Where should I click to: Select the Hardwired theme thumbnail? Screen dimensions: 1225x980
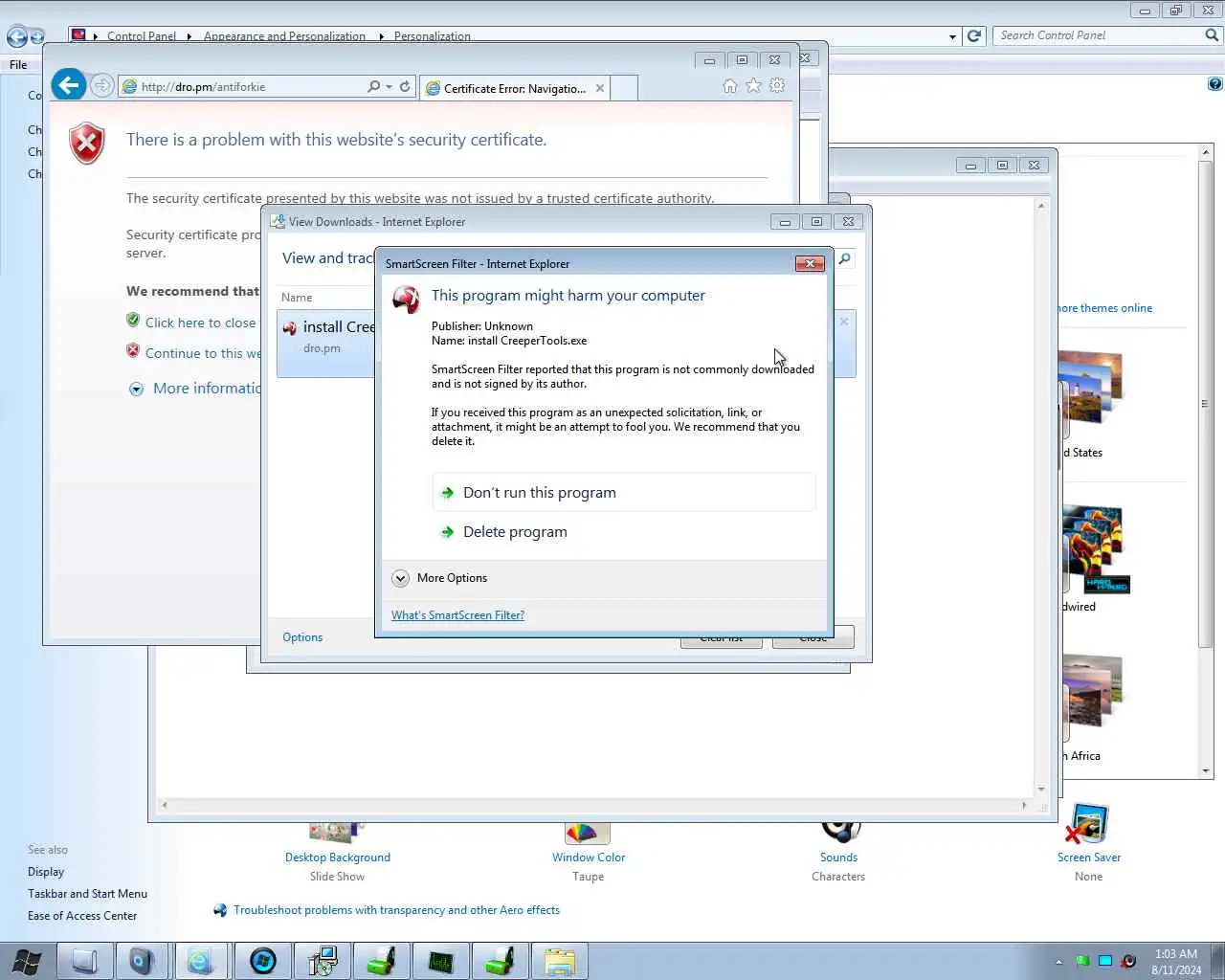point(1095,550)
